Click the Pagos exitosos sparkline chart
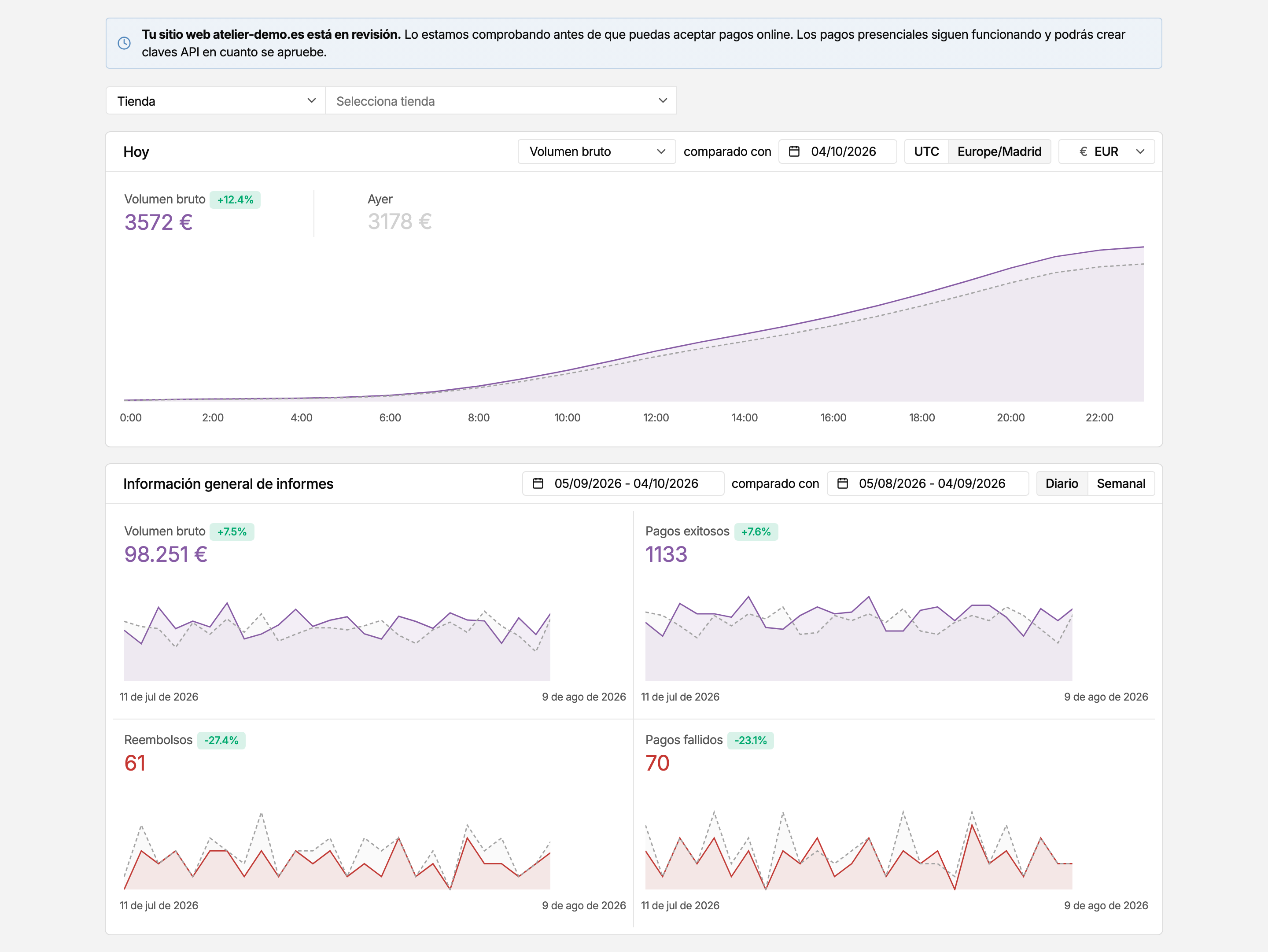 click(x=859, y=638)
